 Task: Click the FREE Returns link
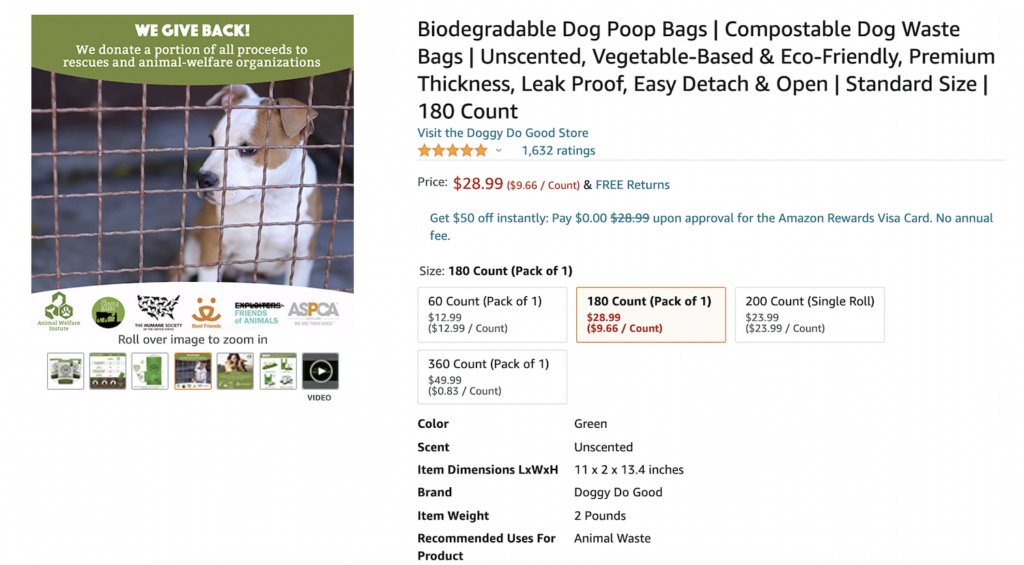coord(632,185)
